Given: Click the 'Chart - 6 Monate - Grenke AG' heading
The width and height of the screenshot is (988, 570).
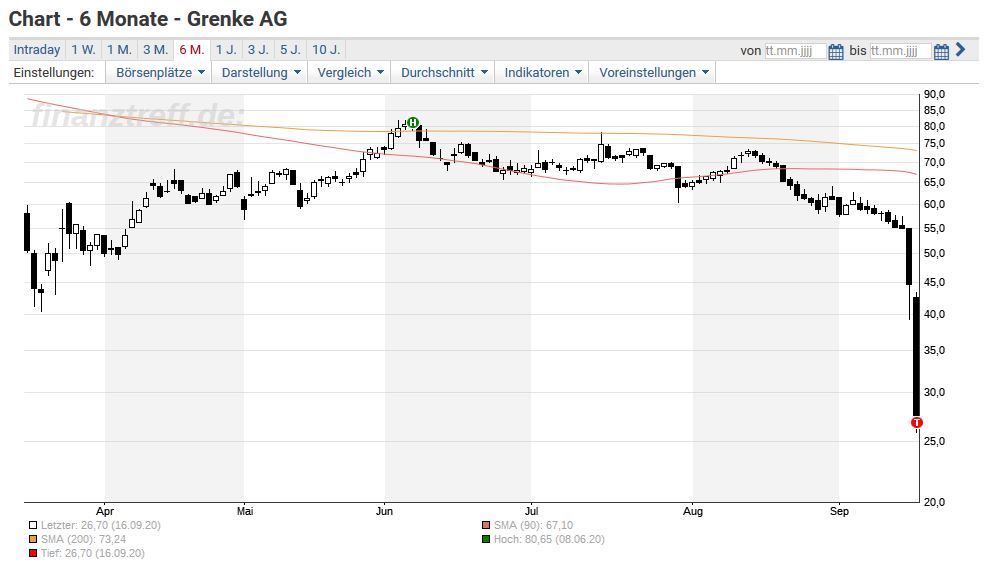Looking at the screenshot, I should [148, 19].
